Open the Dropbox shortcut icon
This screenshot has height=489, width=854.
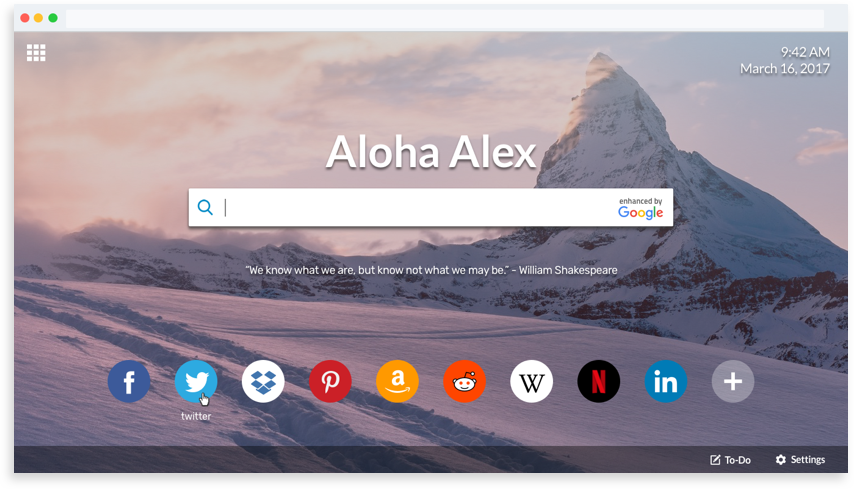click(x=263, y=381)
